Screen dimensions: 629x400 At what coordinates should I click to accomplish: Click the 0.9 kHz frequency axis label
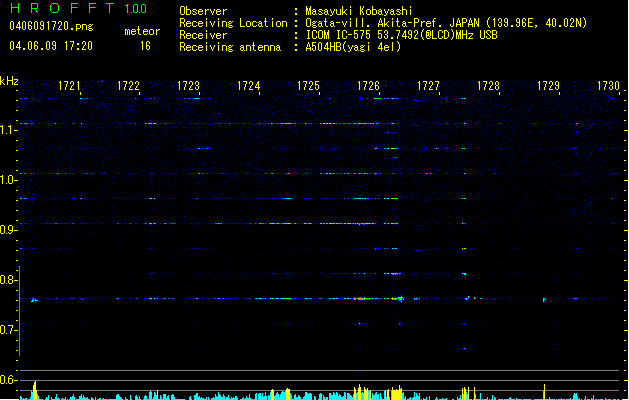click(x=8, y=230)
